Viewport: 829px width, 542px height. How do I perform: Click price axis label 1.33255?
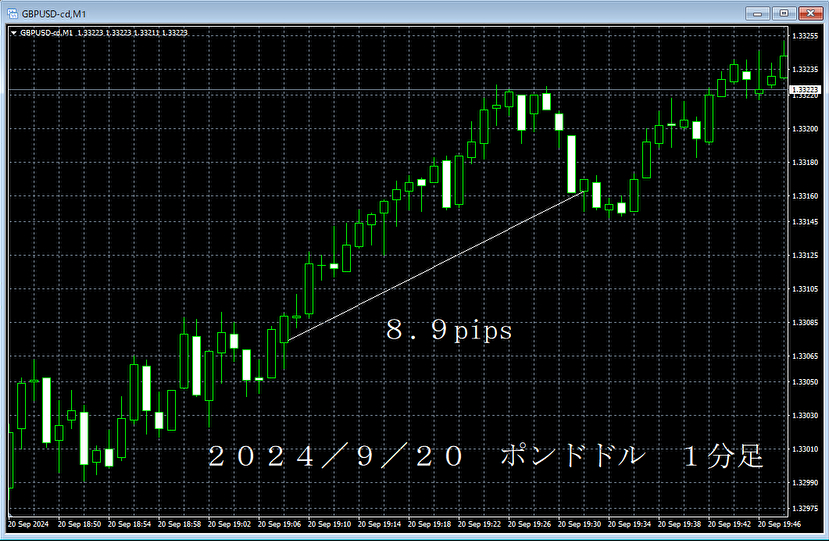[805, 36]
